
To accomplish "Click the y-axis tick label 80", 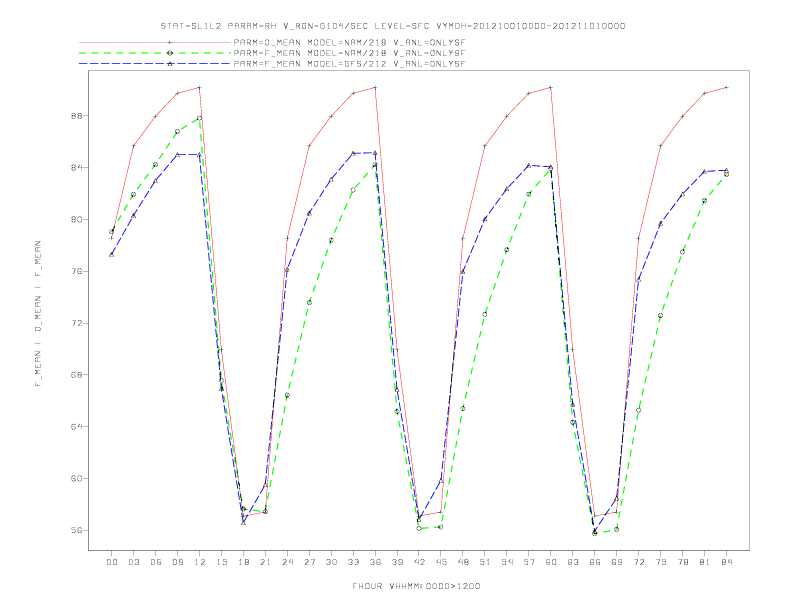I will 76,220.
